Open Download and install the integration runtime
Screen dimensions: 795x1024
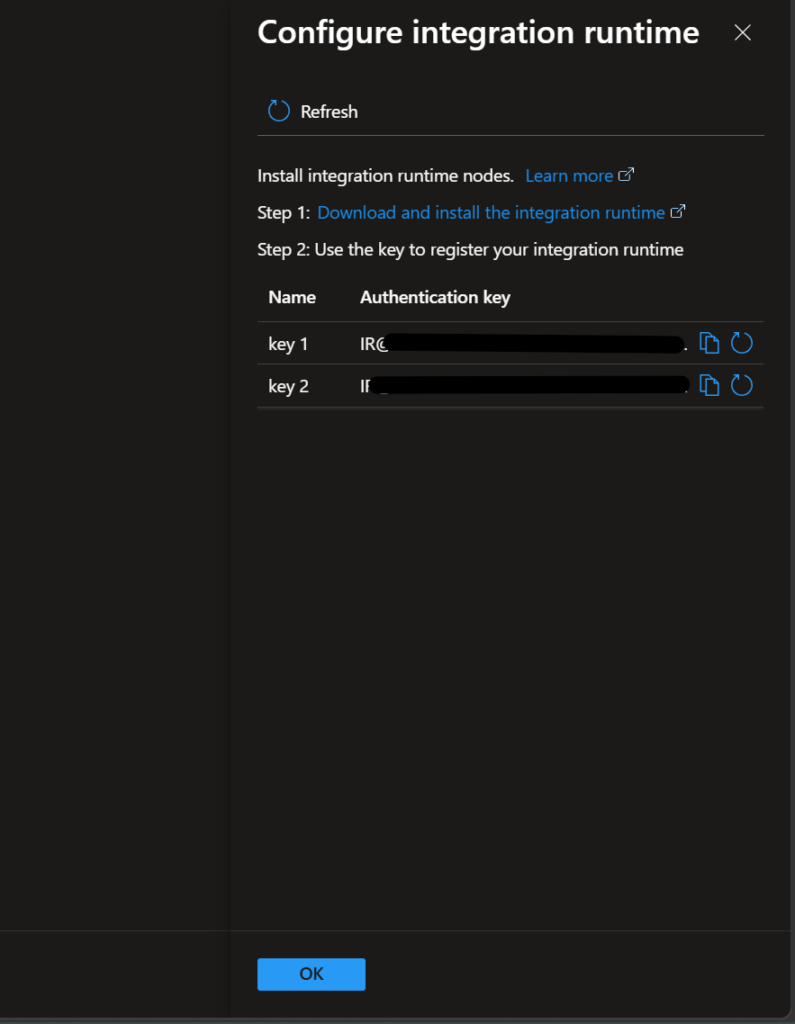490,213
